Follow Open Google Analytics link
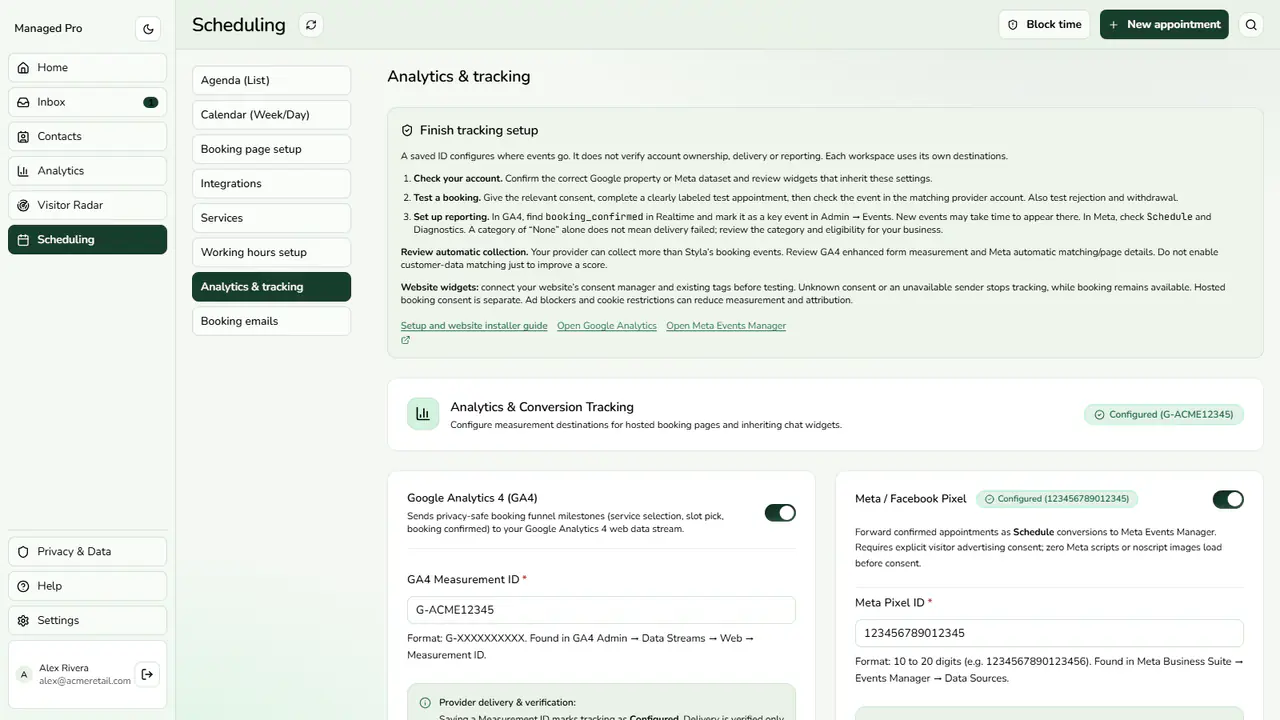The height and width of the screenshot is (720, 1280). point(607,326)
